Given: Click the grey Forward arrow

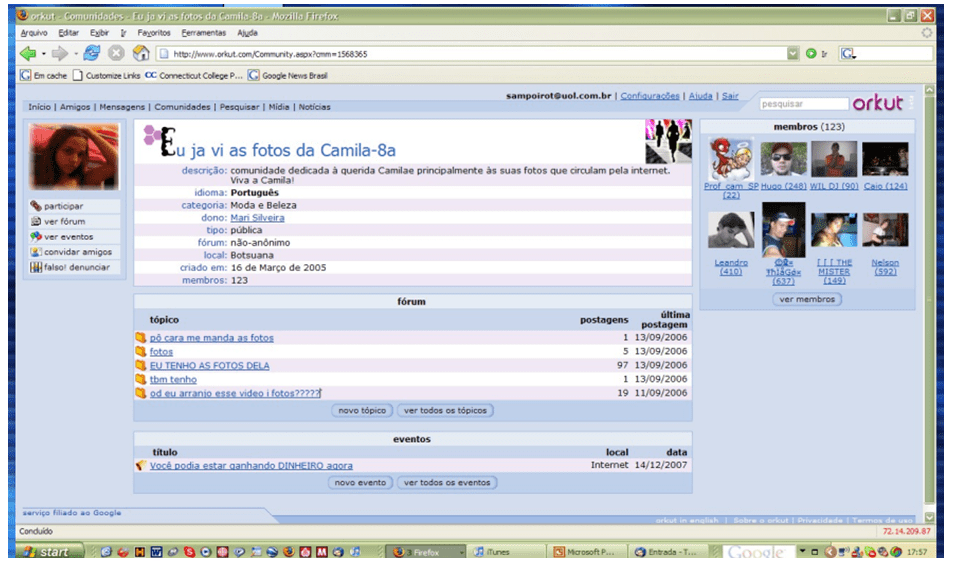Looking at the screenshot, I should [x=59, y=54].
